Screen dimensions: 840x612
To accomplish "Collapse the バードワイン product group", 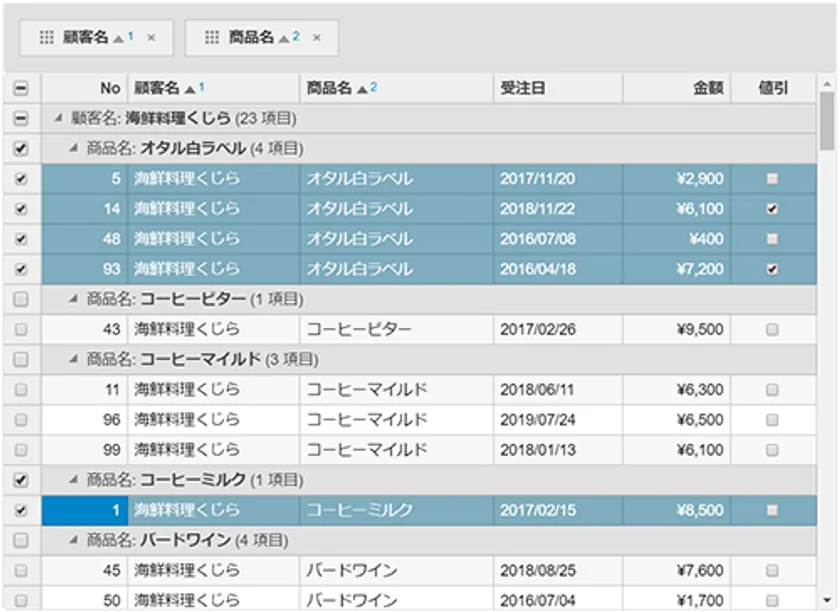I will pyautogui.click(x=74, y=541).
